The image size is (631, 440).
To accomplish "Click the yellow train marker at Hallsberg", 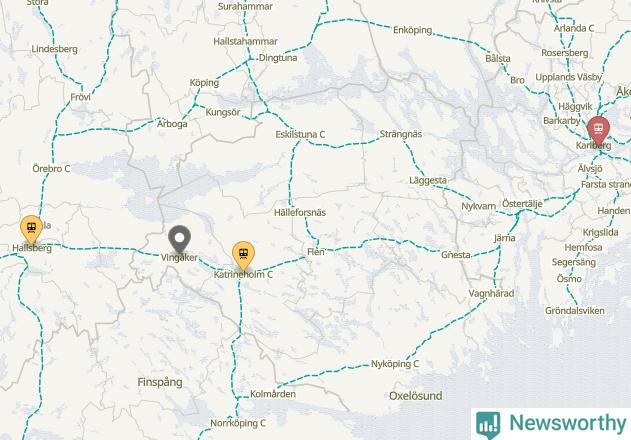I will point(31,228).
